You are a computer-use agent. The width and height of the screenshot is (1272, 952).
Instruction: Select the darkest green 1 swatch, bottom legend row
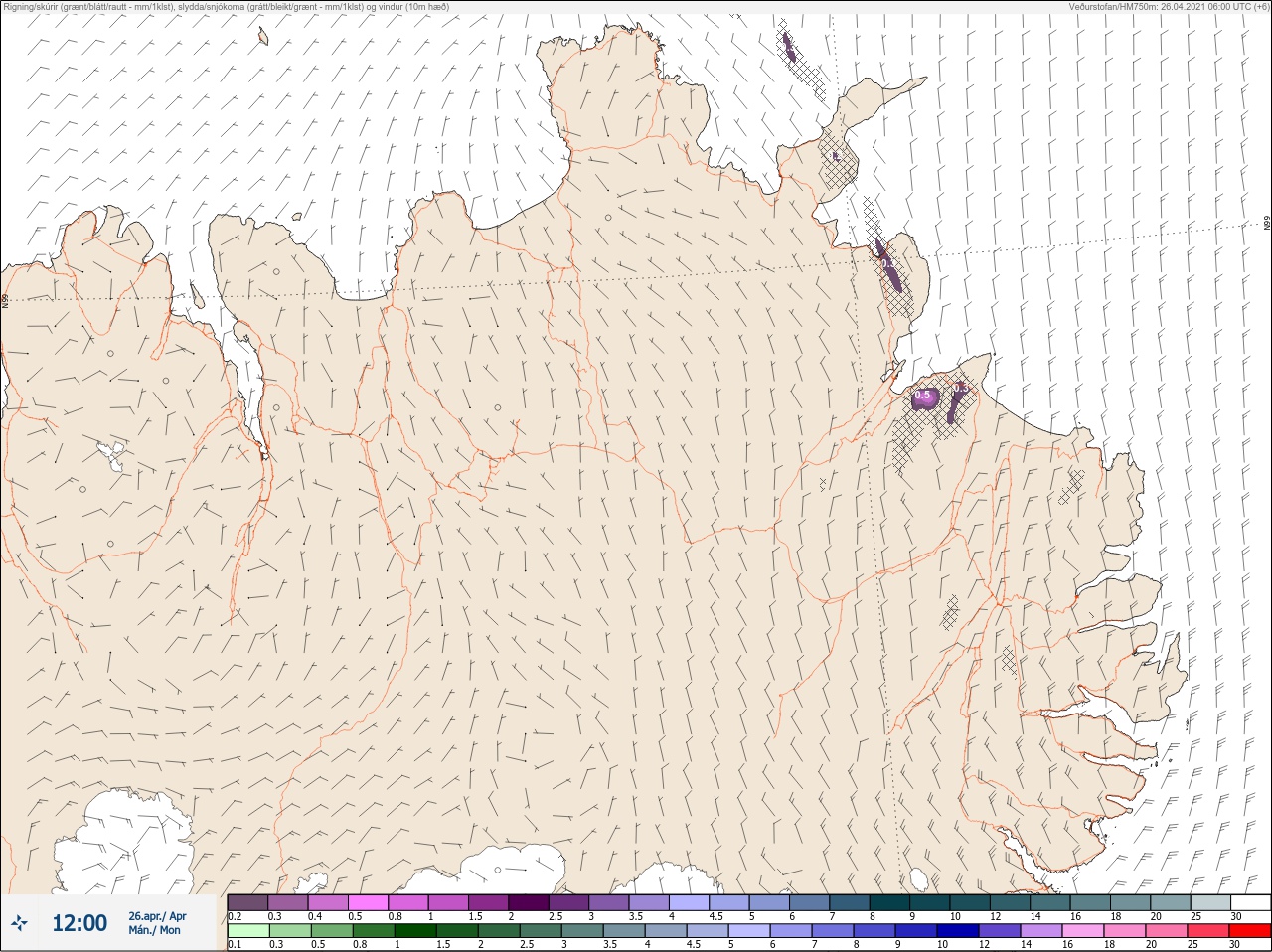pyautogui.click(x=415, y=931)
